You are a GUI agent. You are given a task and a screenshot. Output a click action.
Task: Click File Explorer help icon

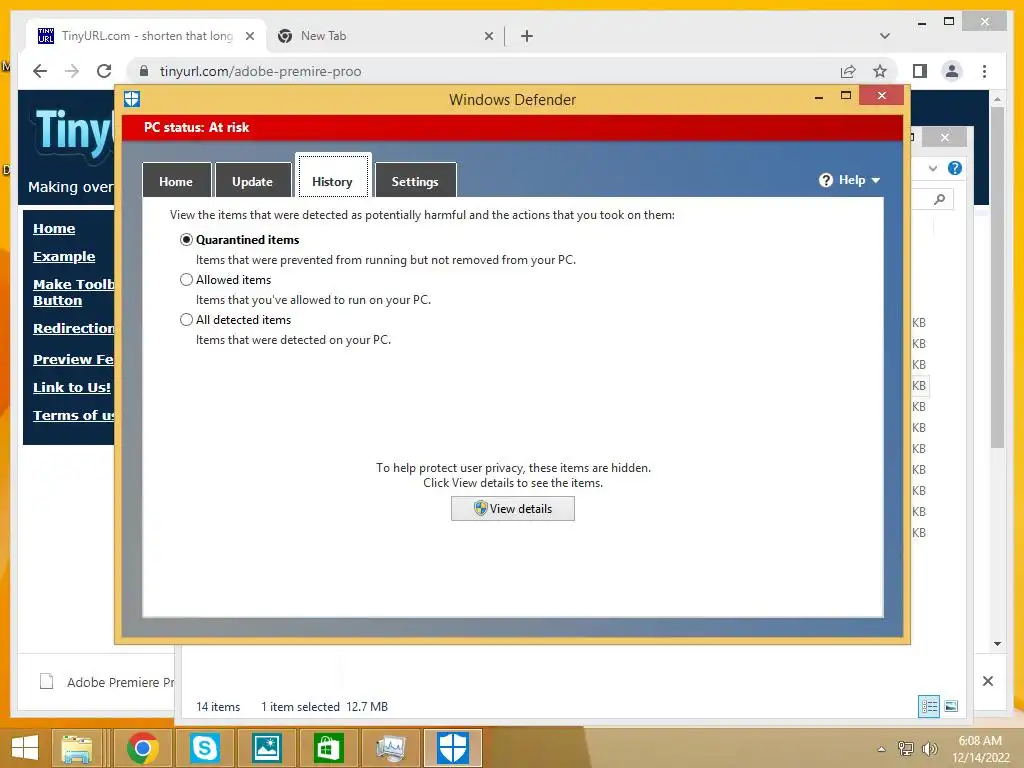[x=955, y=168]
